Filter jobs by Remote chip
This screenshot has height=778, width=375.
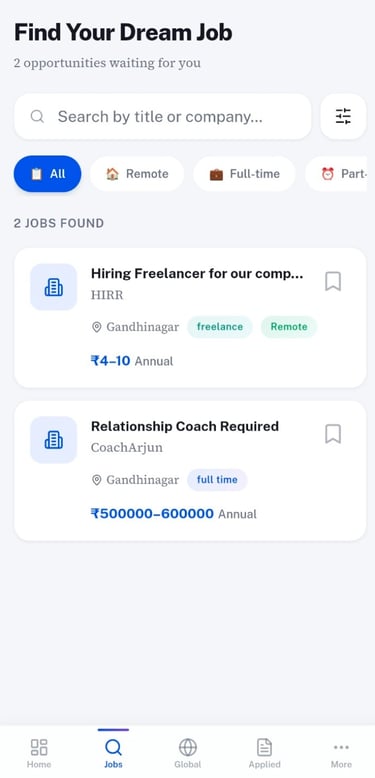pyautogui.click(x=137, y=174)
